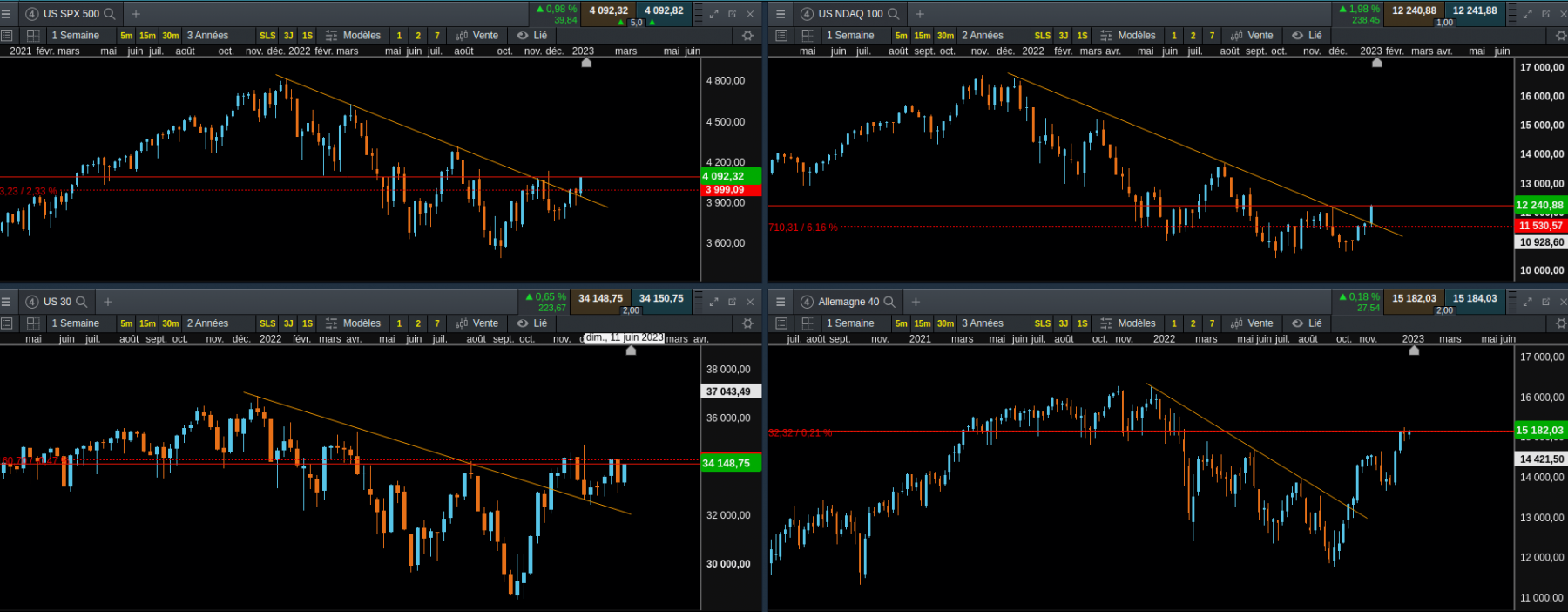
Task: Pop out the US 30 chart window
Action: click(x=732, y=302)
